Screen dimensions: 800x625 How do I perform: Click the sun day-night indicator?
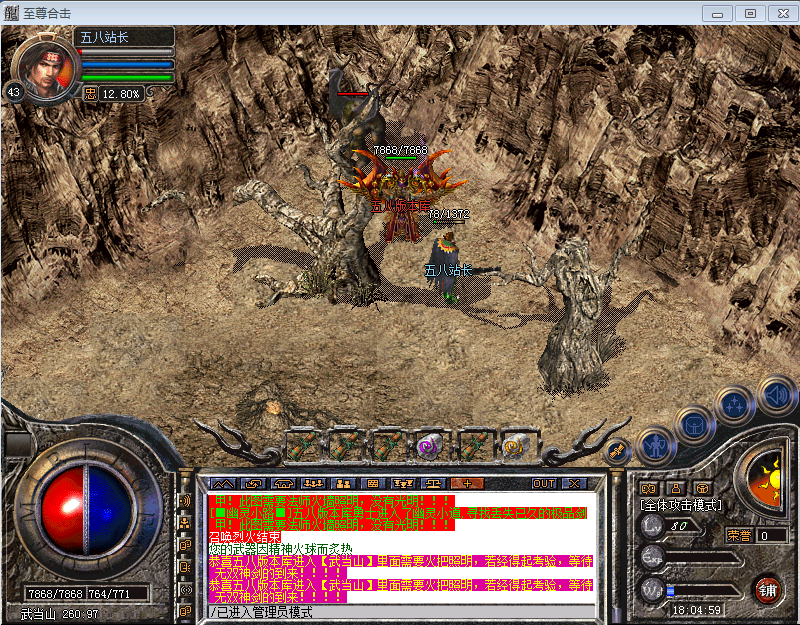tap(767, 480)
